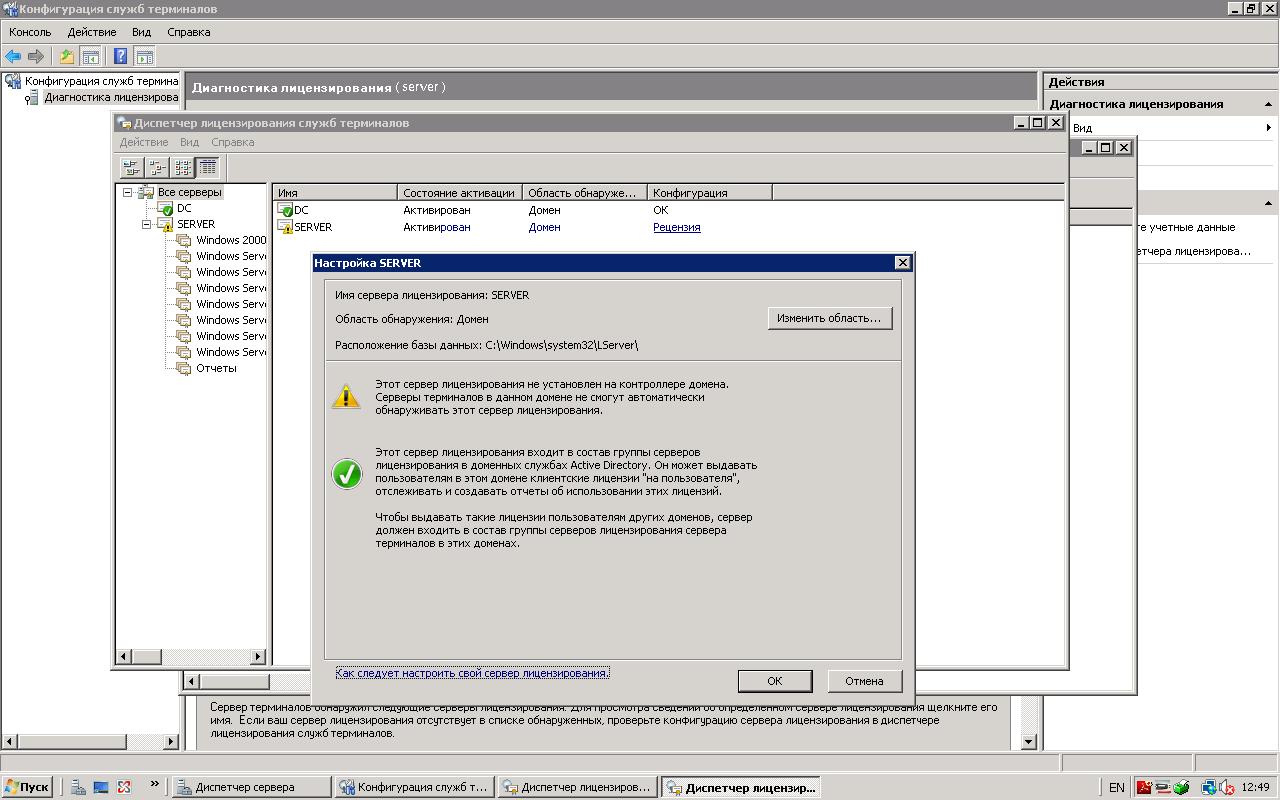
Task: Collapse the SERVER tree node
Action: click(x=146, y=224)
